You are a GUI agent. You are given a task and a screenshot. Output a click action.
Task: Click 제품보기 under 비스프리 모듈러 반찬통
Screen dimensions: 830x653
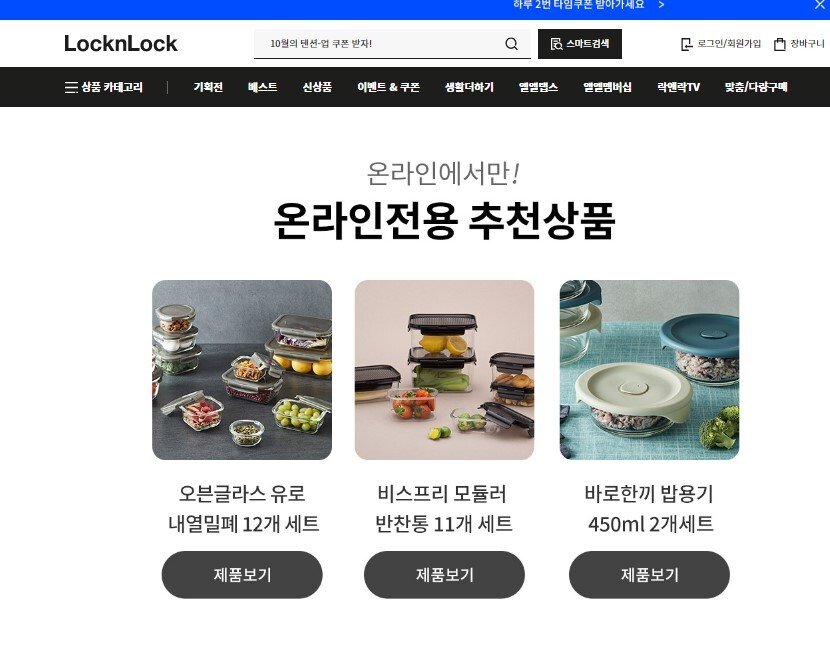click(x=444, y=575)
